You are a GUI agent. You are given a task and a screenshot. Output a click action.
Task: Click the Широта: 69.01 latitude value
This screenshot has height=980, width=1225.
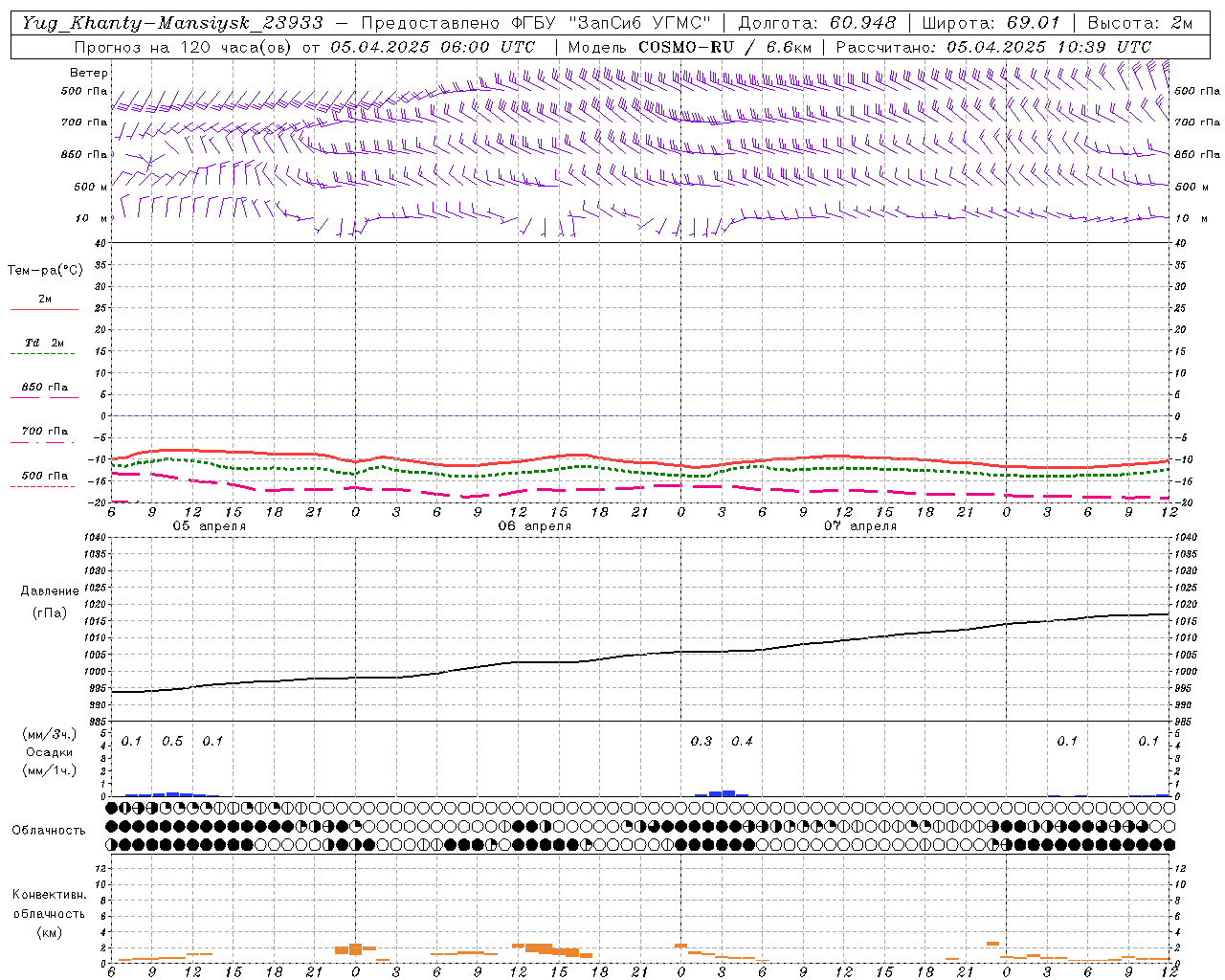click(991, 23)
